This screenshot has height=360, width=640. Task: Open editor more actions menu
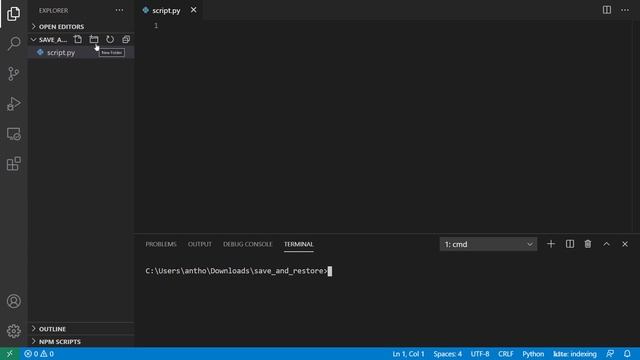pyautogui.click(x=625, y=10)
